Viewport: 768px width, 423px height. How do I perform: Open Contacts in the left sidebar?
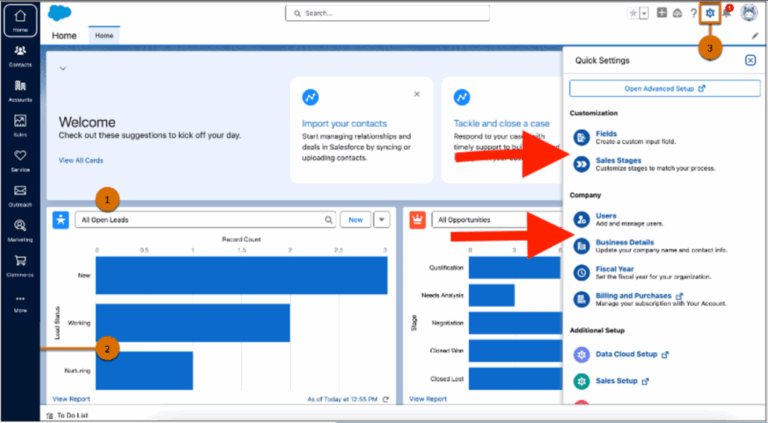(20, 56)
